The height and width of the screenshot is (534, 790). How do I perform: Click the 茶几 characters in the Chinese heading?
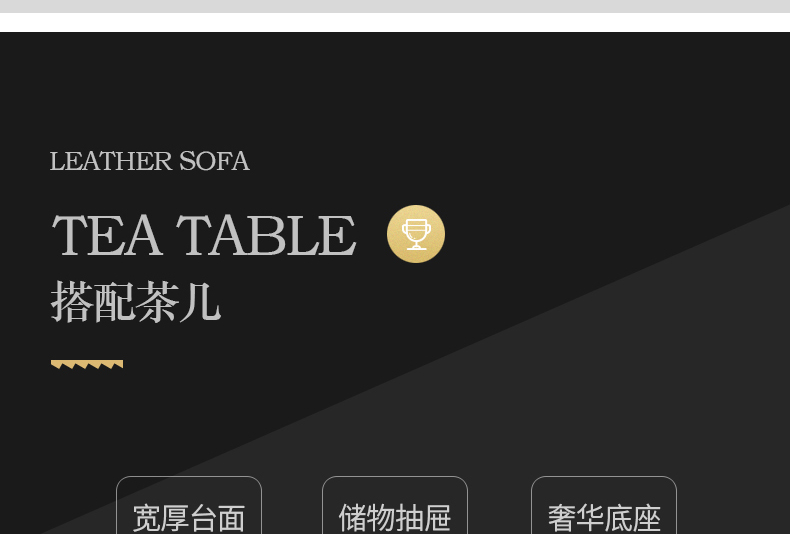178,302
